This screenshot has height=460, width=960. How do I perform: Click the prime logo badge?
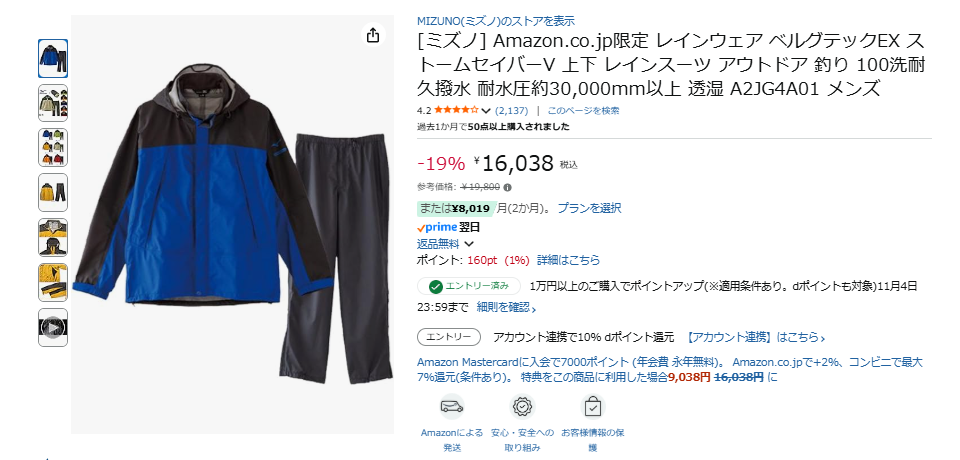(437, 227)
